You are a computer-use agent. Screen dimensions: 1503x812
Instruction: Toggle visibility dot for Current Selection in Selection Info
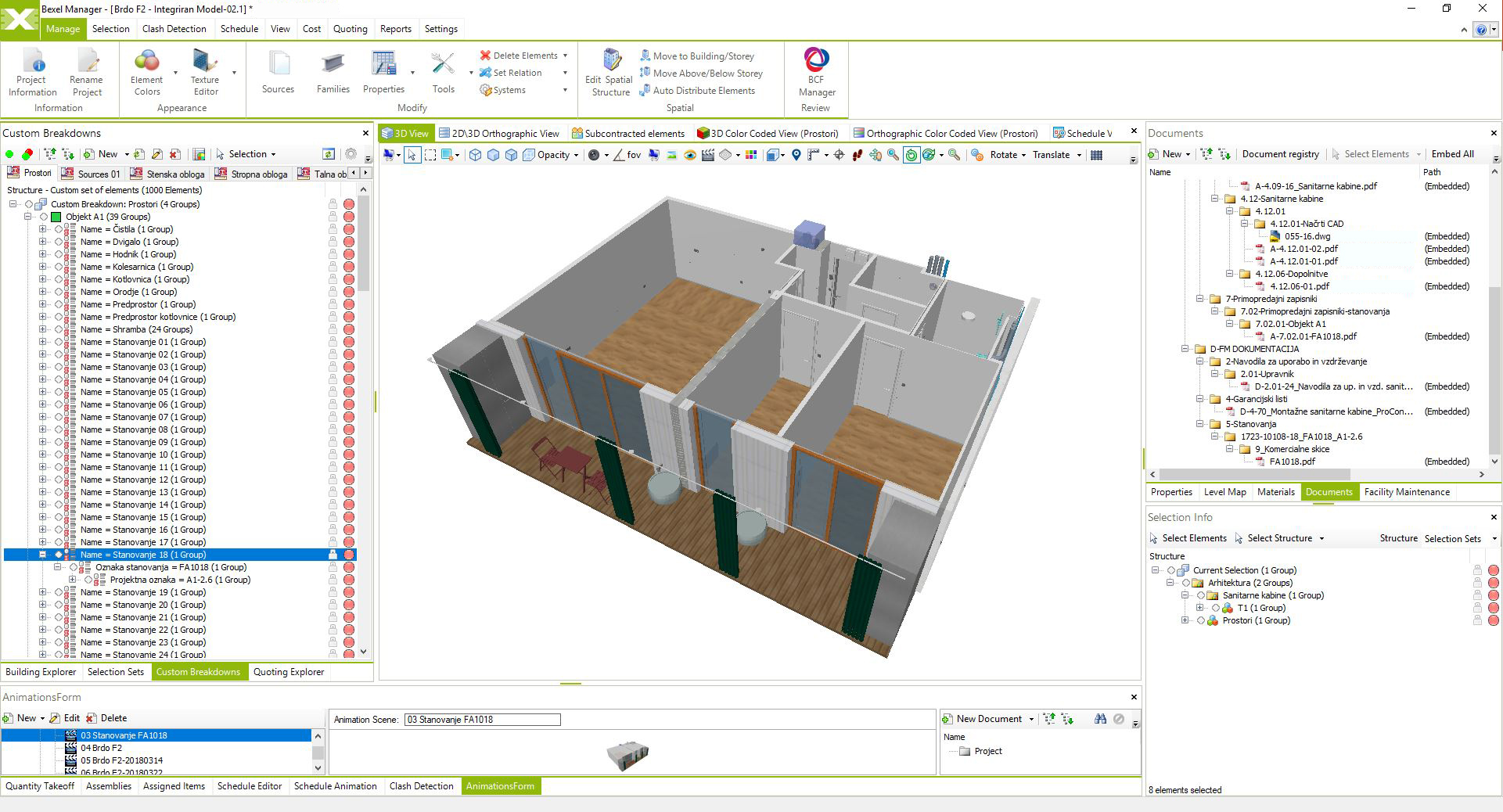click(x=1494, y=570)
